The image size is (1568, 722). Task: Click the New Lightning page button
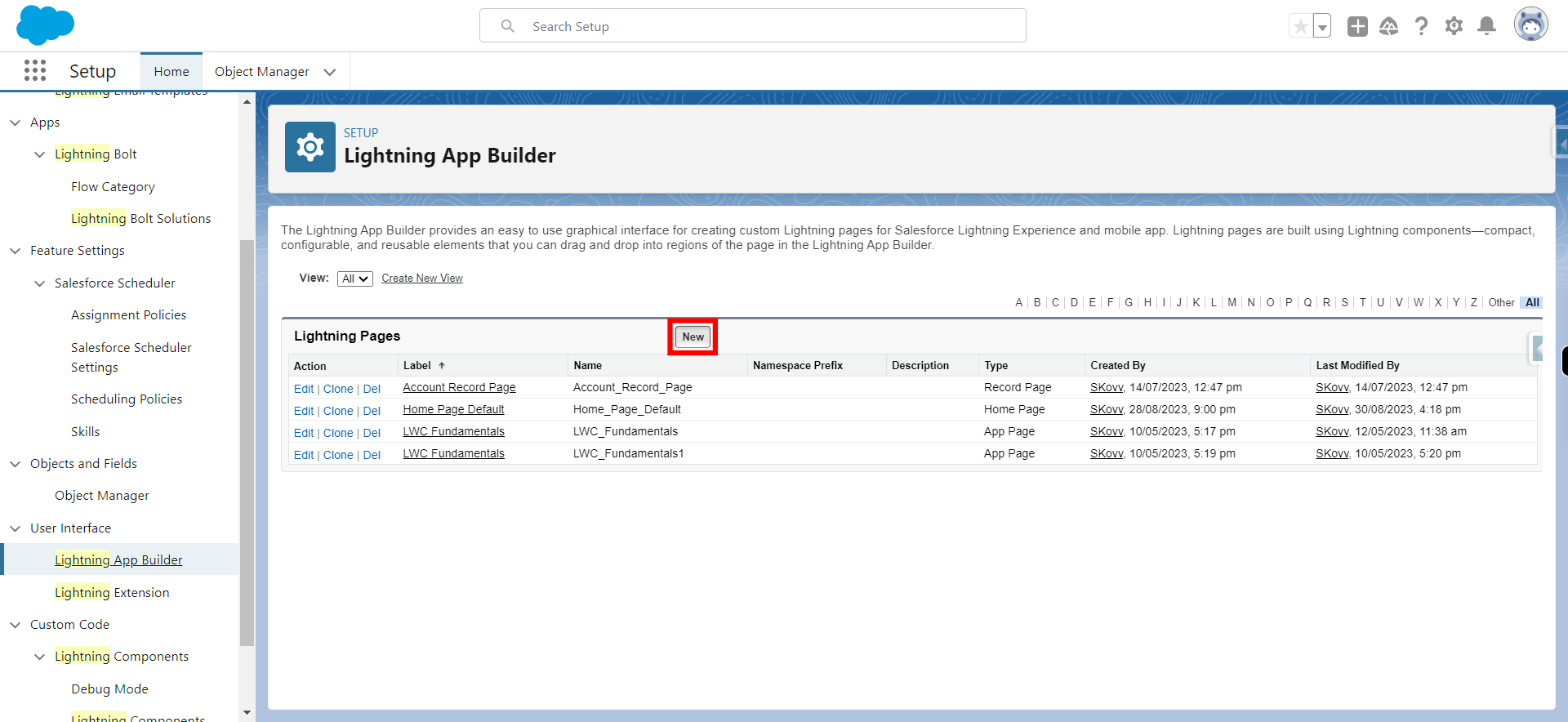coord(693,336)
